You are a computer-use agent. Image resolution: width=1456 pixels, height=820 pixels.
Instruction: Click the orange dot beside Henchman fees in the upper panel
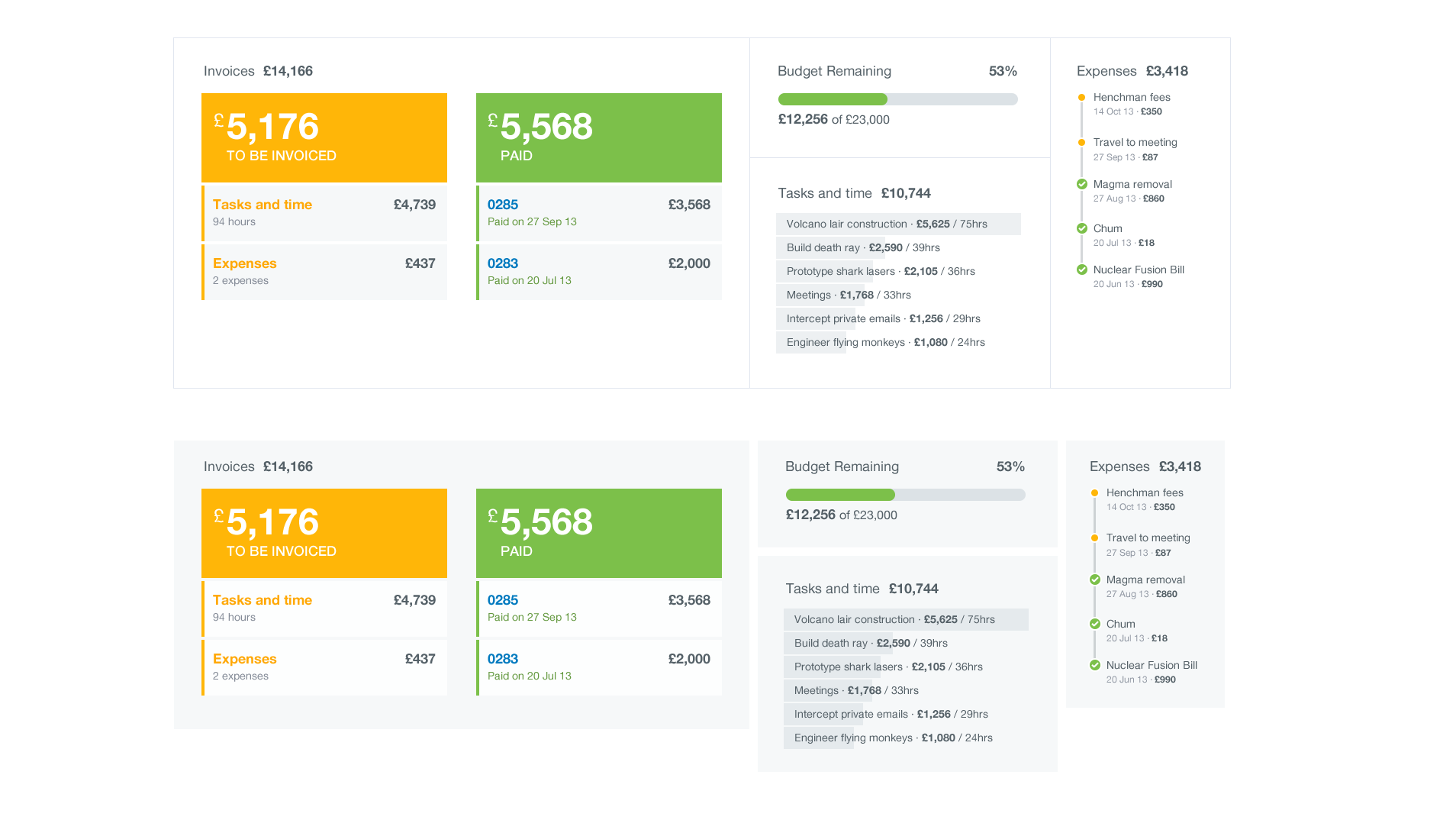point(1081,97)
